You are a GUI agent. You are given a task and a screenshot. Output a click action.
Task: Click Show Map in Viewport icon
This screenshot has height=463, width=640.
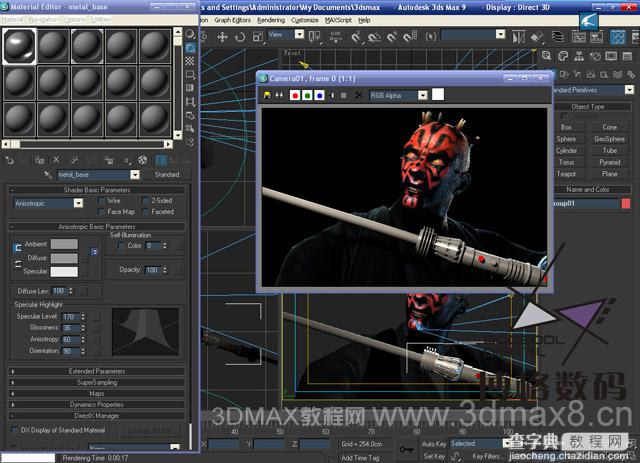pyautogui.click(x=142, y=160)
